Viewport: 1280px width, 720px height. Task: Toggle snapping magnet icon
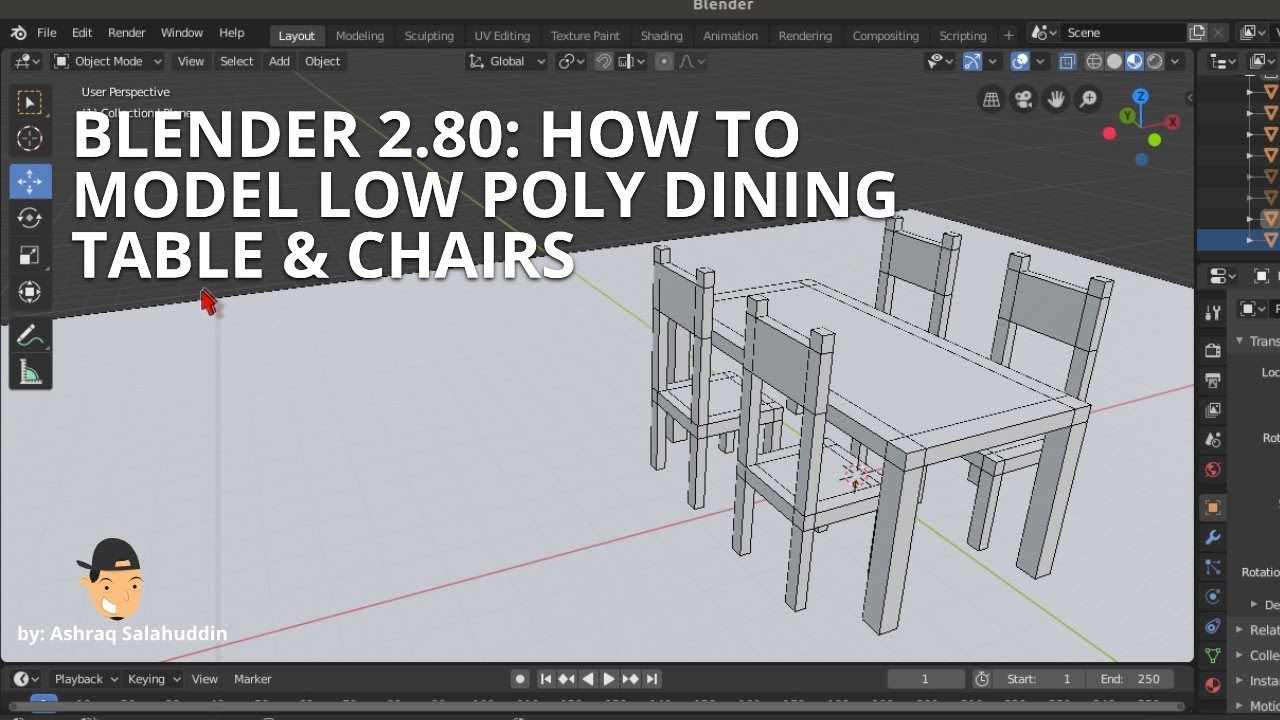pos(604,61)
